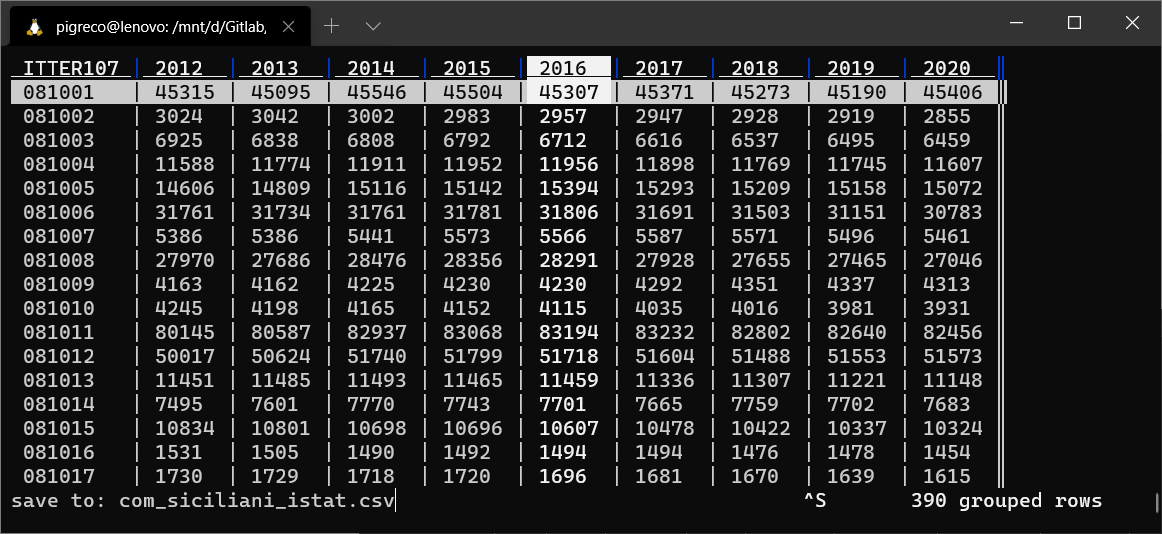Minimize the terminal window
The image size is (1162, 534).
coord(1017,23)
